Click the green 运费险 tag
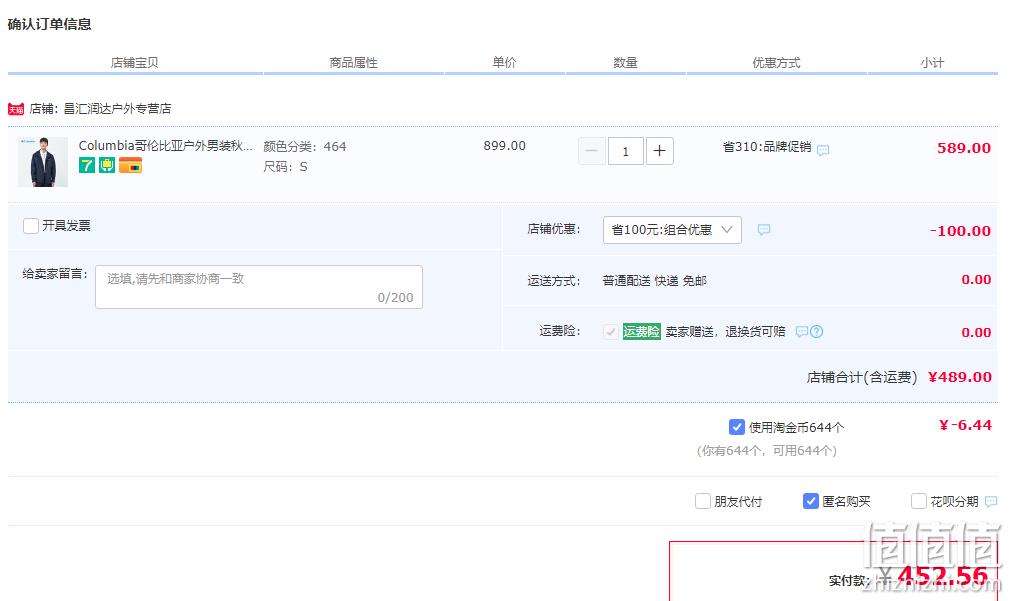The height and width of the screenshot is (601, 1011). [642, 331]
